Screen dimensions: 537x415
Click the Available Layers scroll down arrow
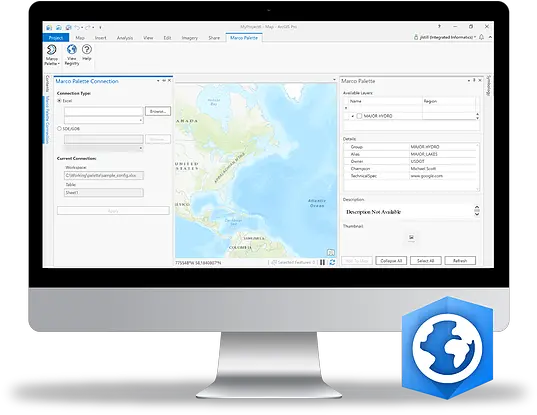click(x=477, y=118)
